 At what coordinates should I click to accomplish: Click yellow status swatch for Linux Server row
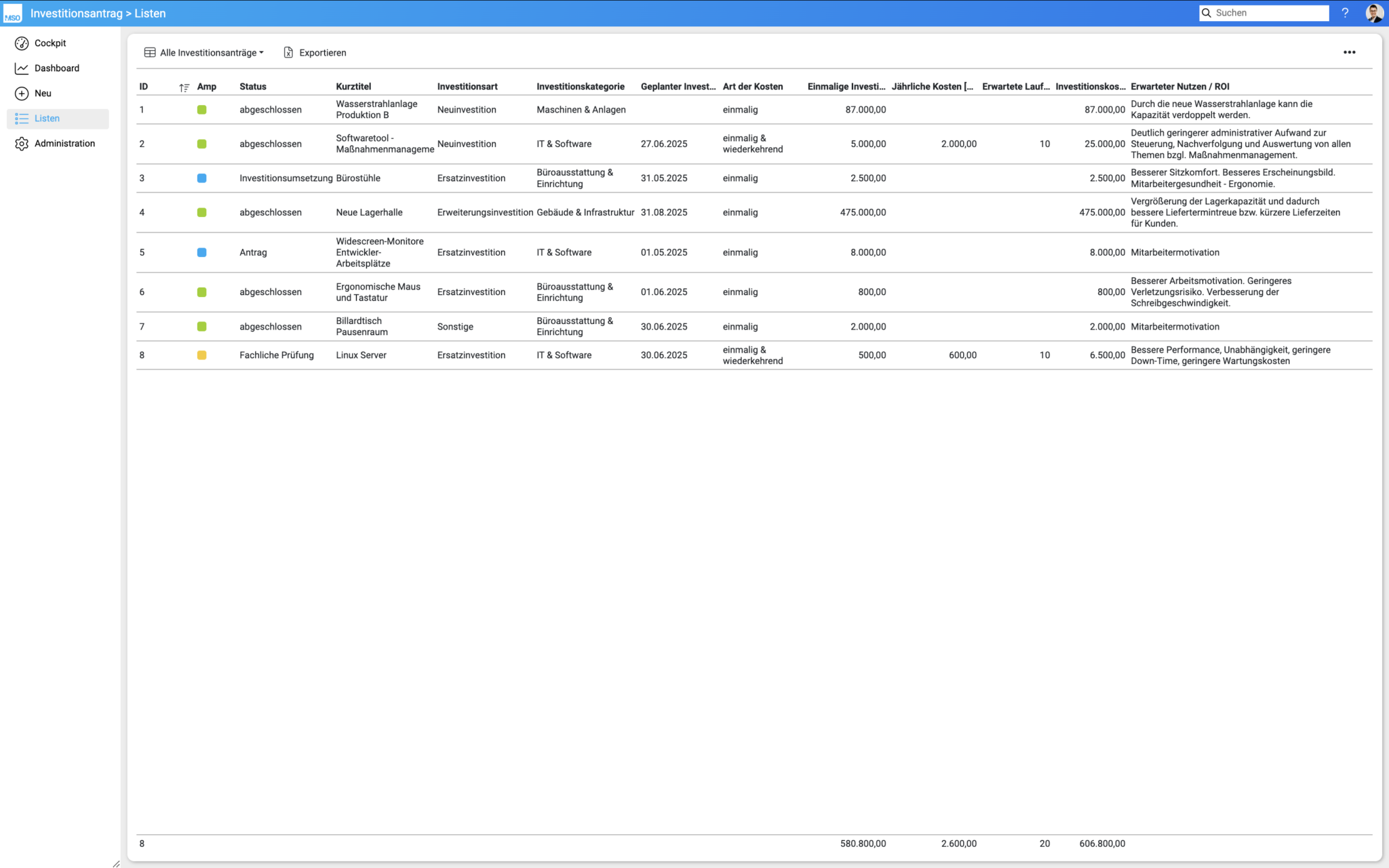pos(201,355)
